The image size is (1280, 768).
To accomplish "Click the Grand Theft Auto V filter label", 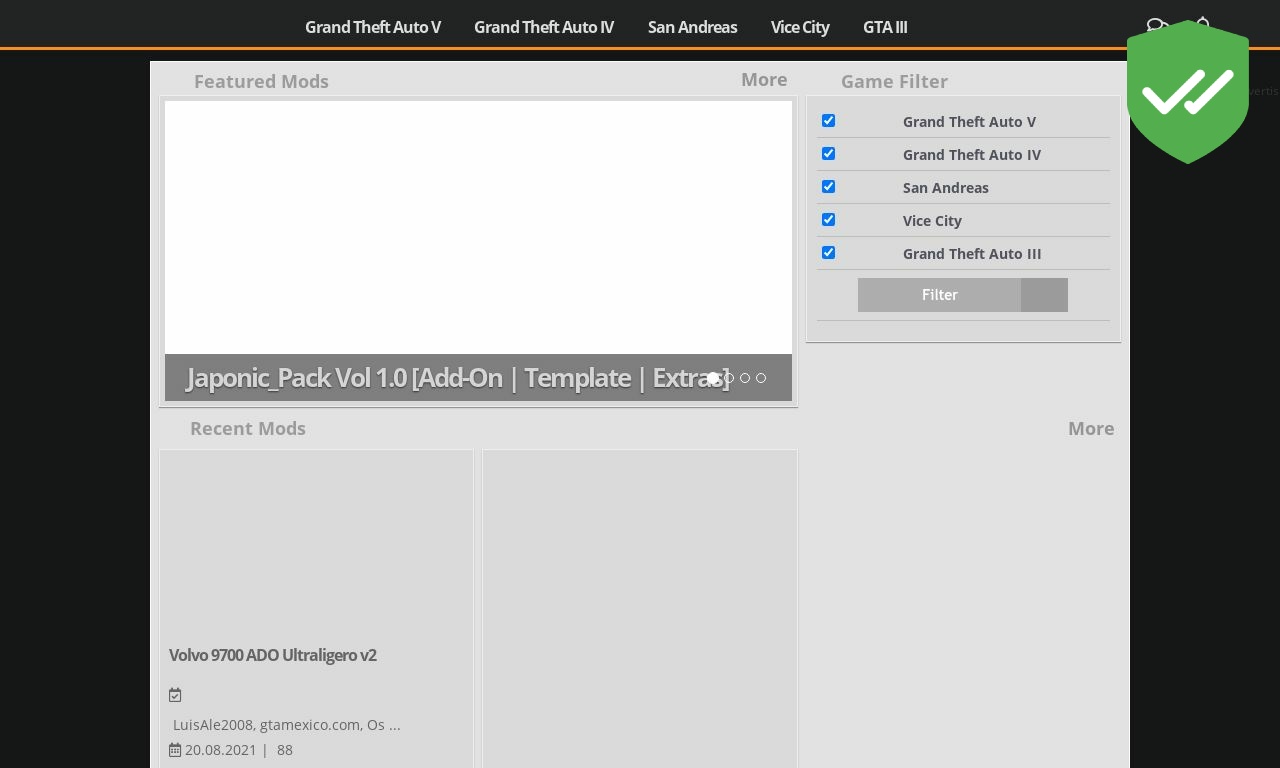I will click(969, 122).
